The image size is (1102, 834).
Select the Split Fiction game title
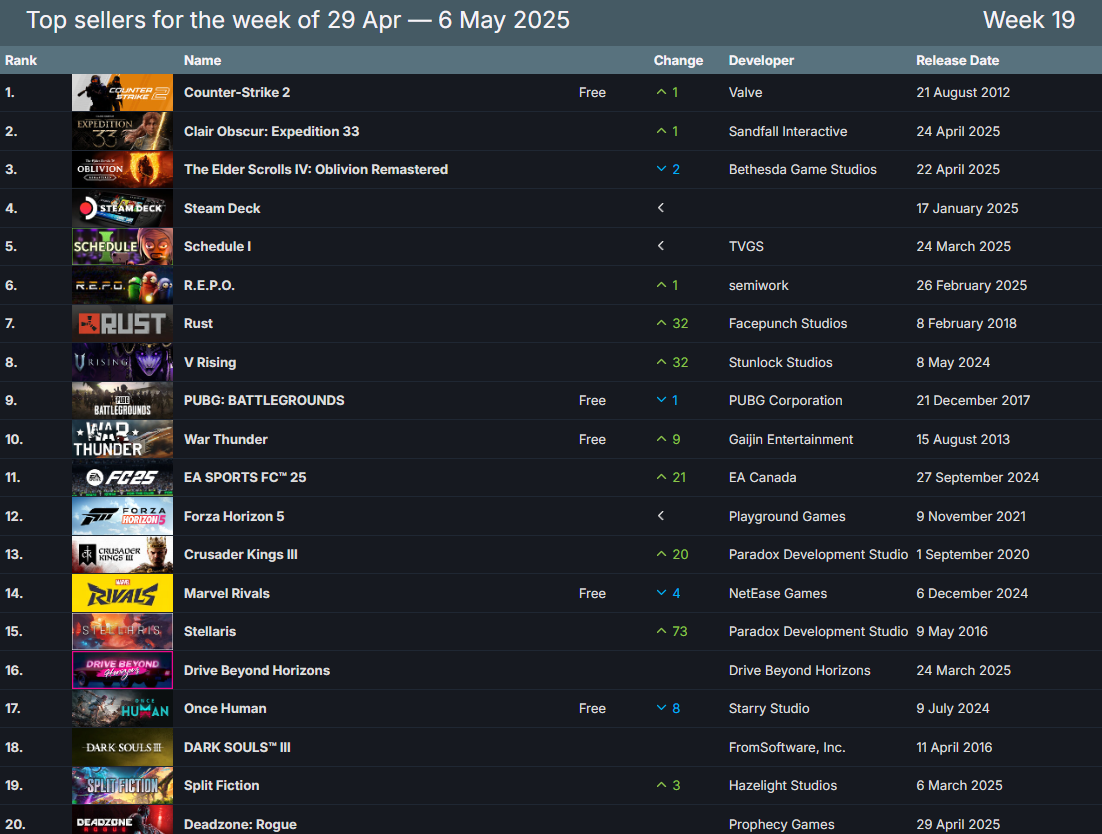click(x=221, y=786)
